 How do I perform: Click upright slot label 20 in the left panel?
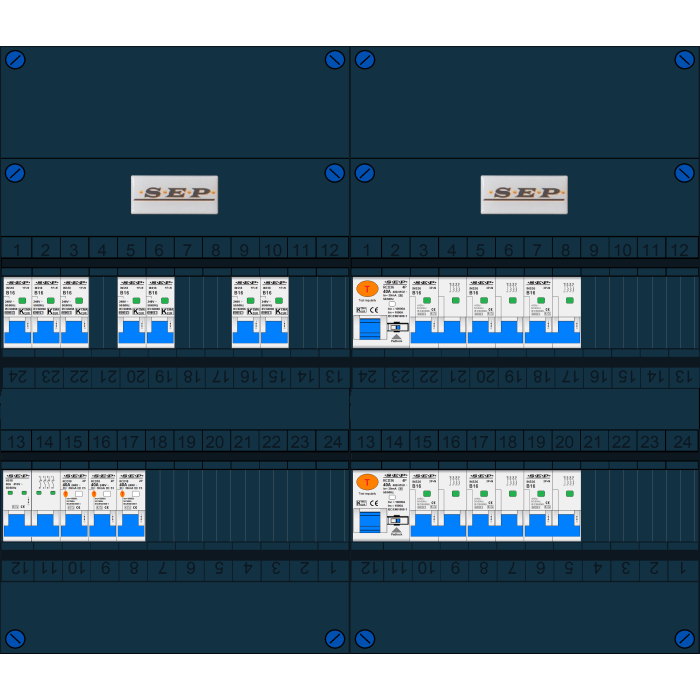click(215, 442)
